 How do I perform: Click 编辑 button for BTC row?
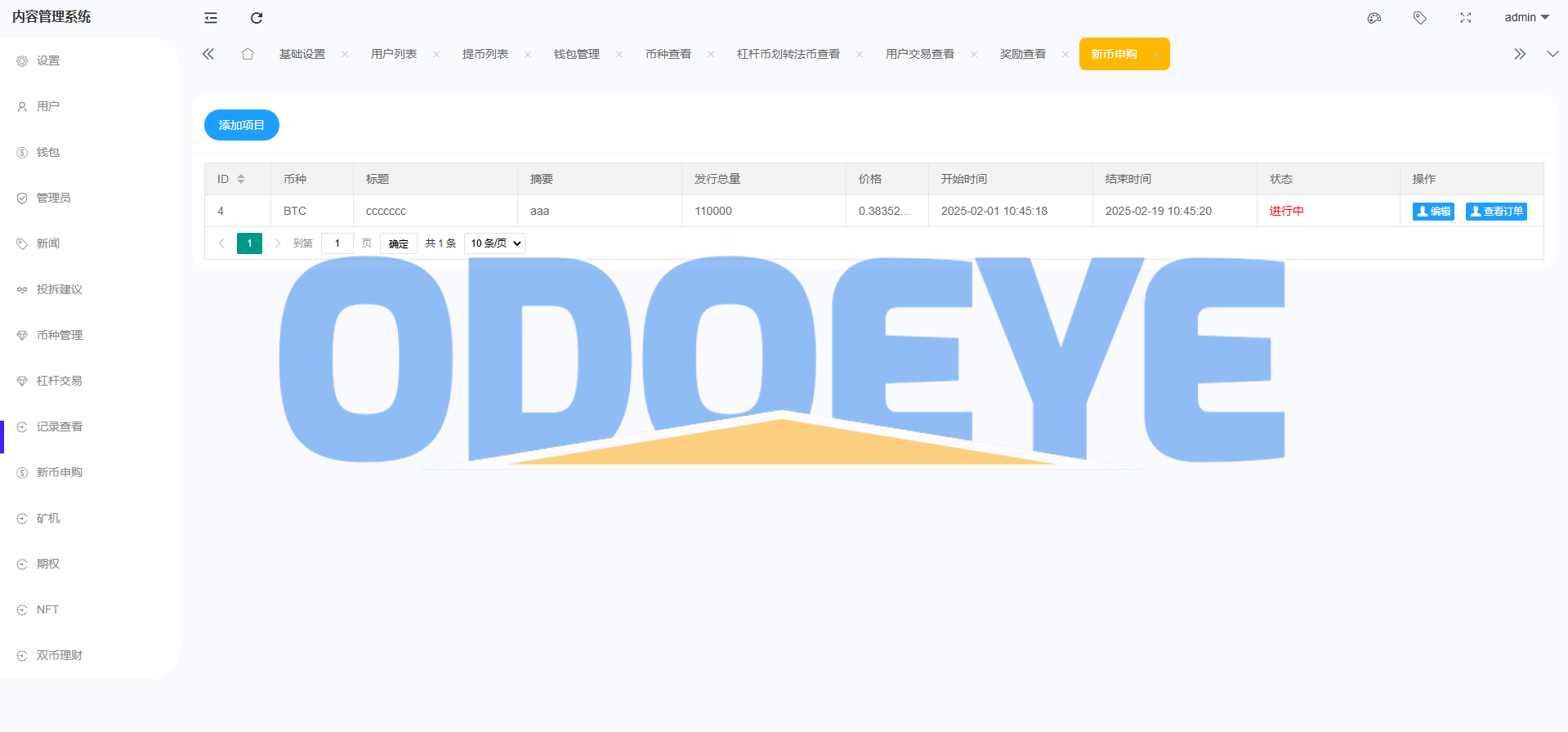pos(1433,212)
